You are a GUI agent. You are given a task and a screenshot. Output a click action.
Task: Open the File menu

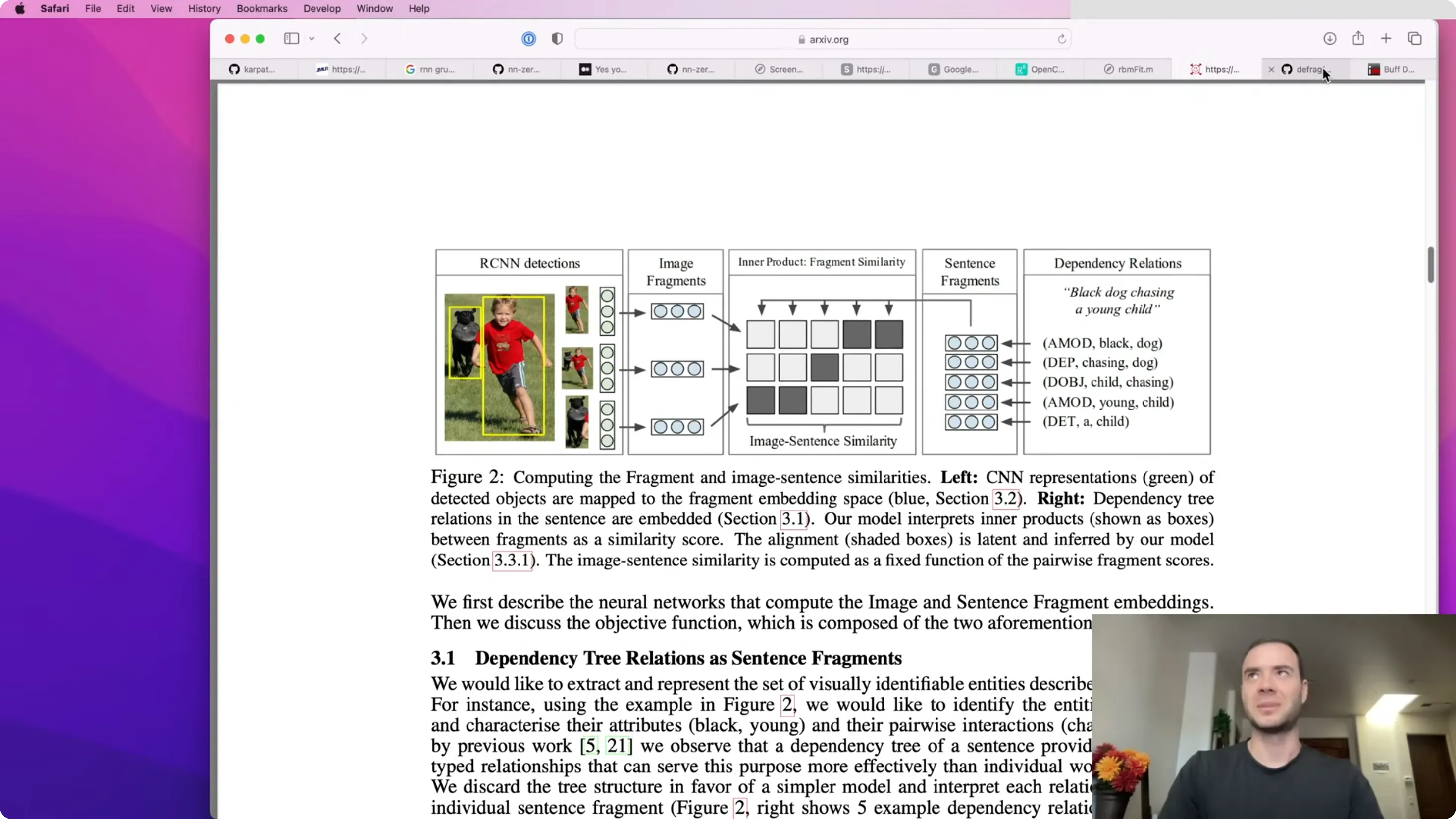click(x=93, y=8)
